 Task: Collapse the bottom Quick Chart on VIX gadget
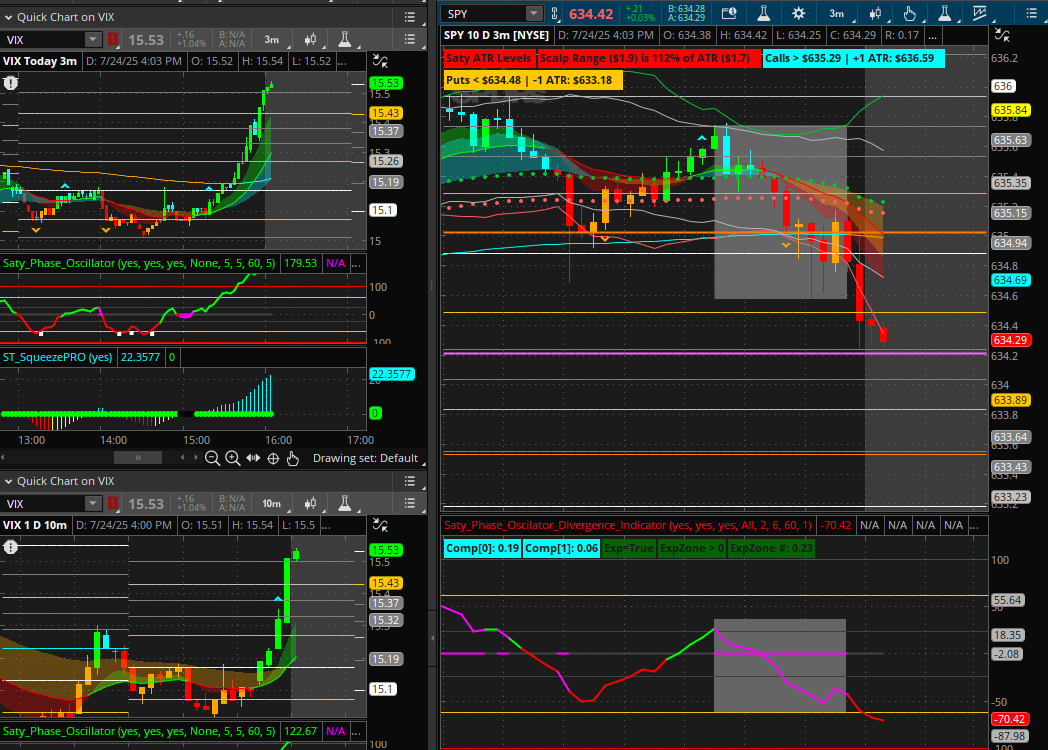click(9, 481)
